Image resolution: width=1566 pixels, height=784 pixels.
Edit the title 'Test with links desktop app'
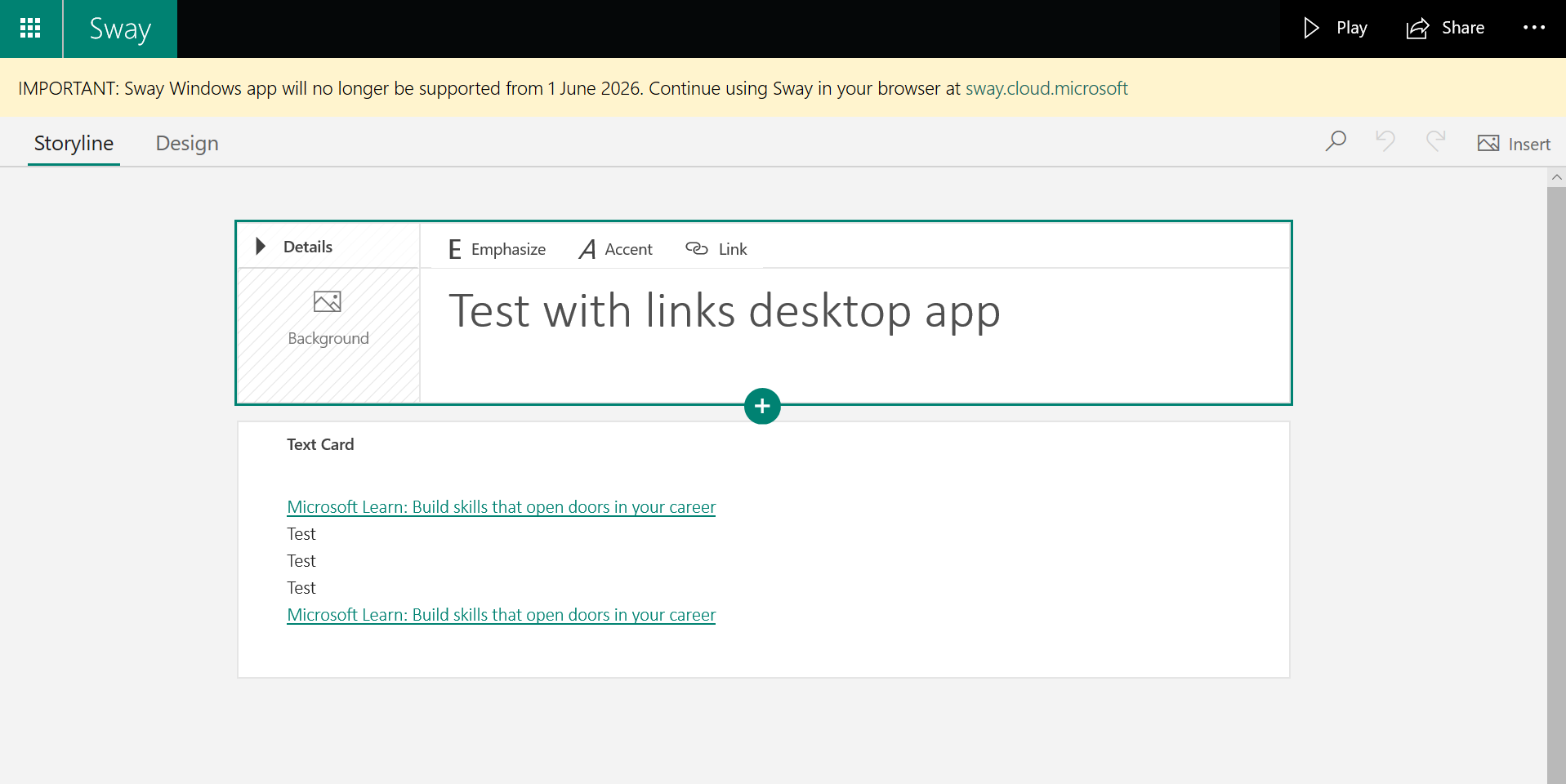tap(725, 311)
